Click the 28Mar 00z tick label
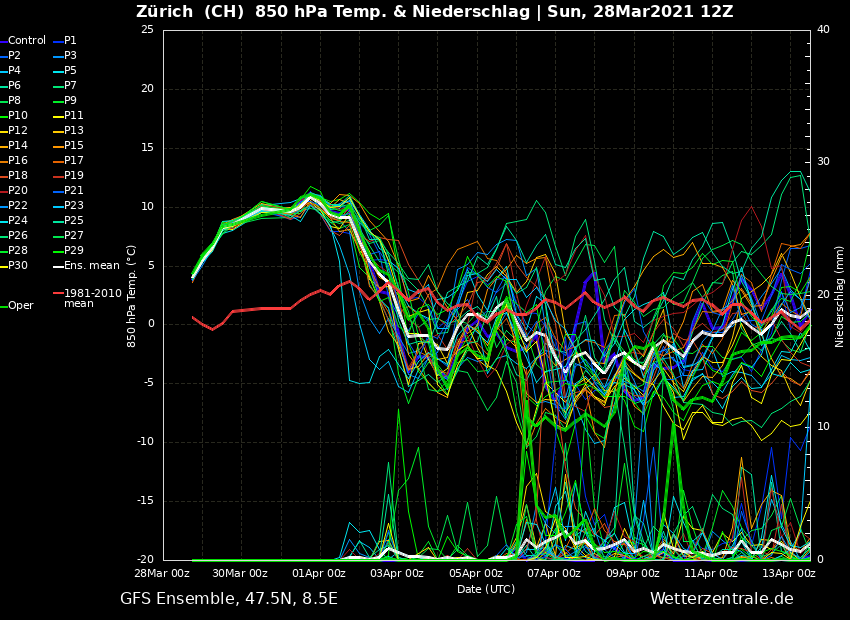The image size is (850, 620). click(x=163, y=573)
